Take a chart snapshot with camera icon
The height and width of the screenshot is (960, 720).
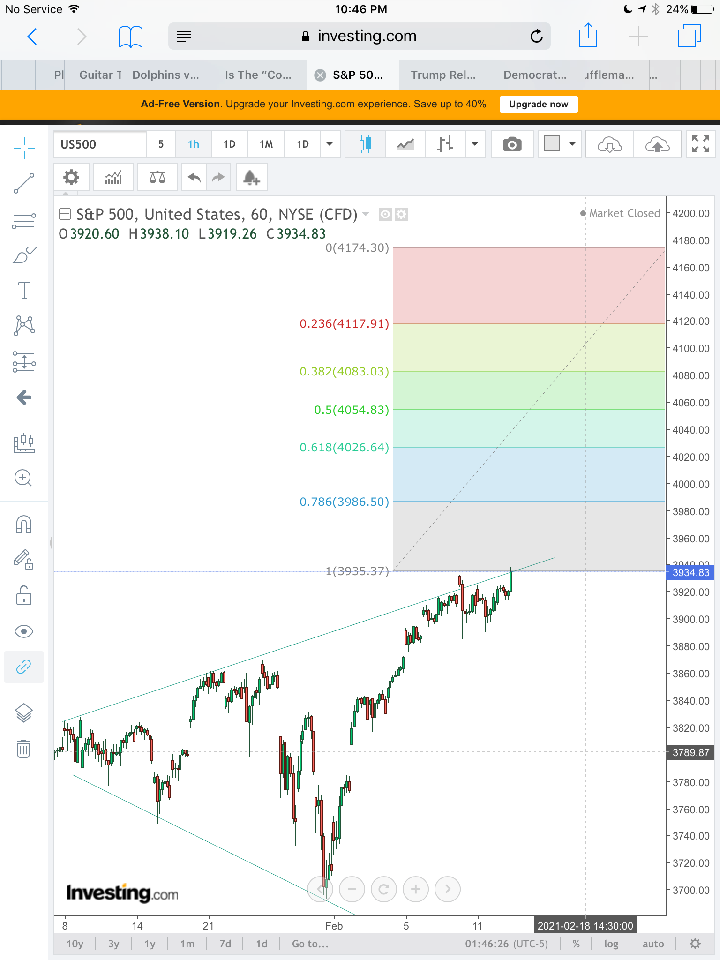[x=512, y=144]
